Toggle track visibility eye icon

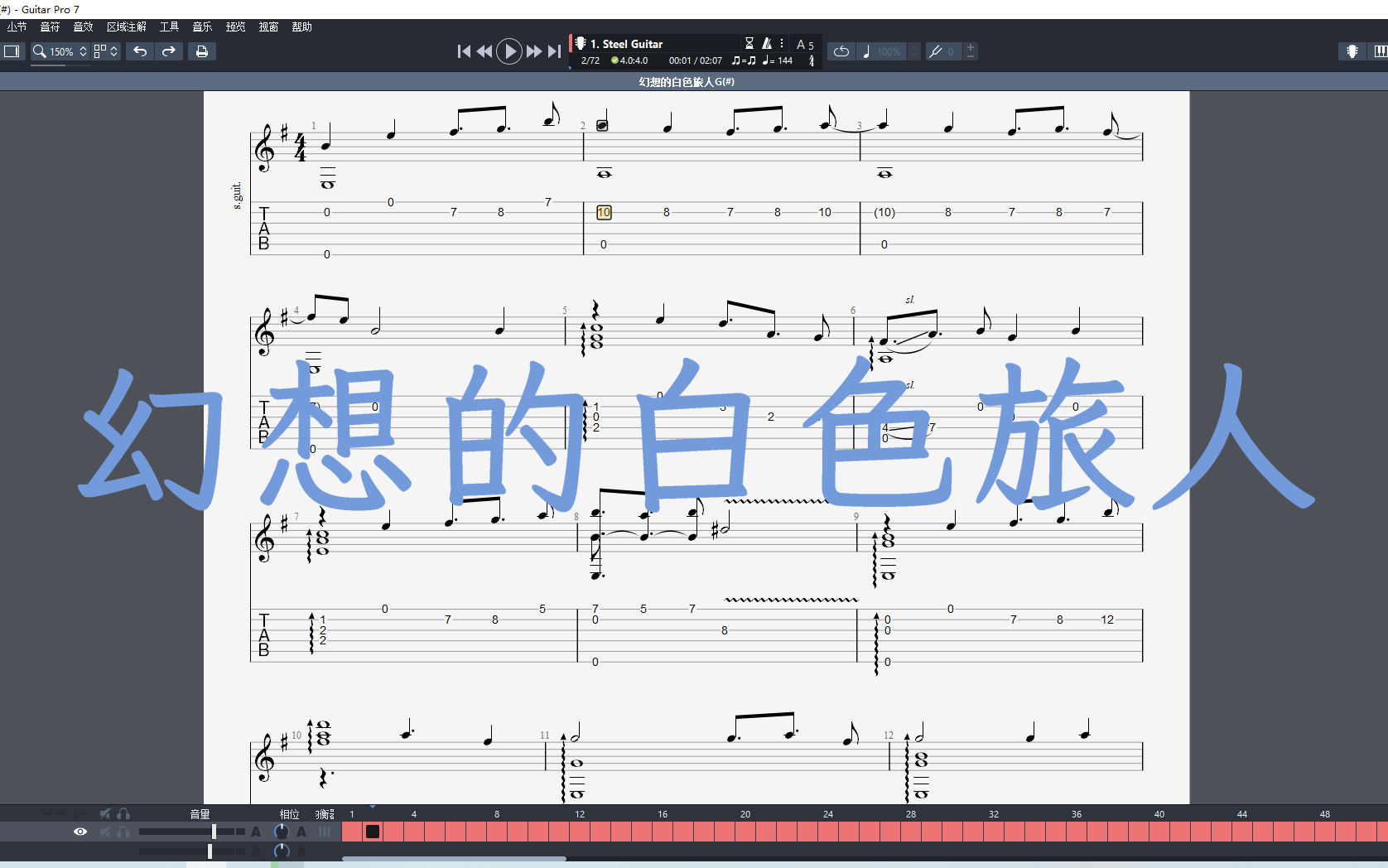point(80,832)
